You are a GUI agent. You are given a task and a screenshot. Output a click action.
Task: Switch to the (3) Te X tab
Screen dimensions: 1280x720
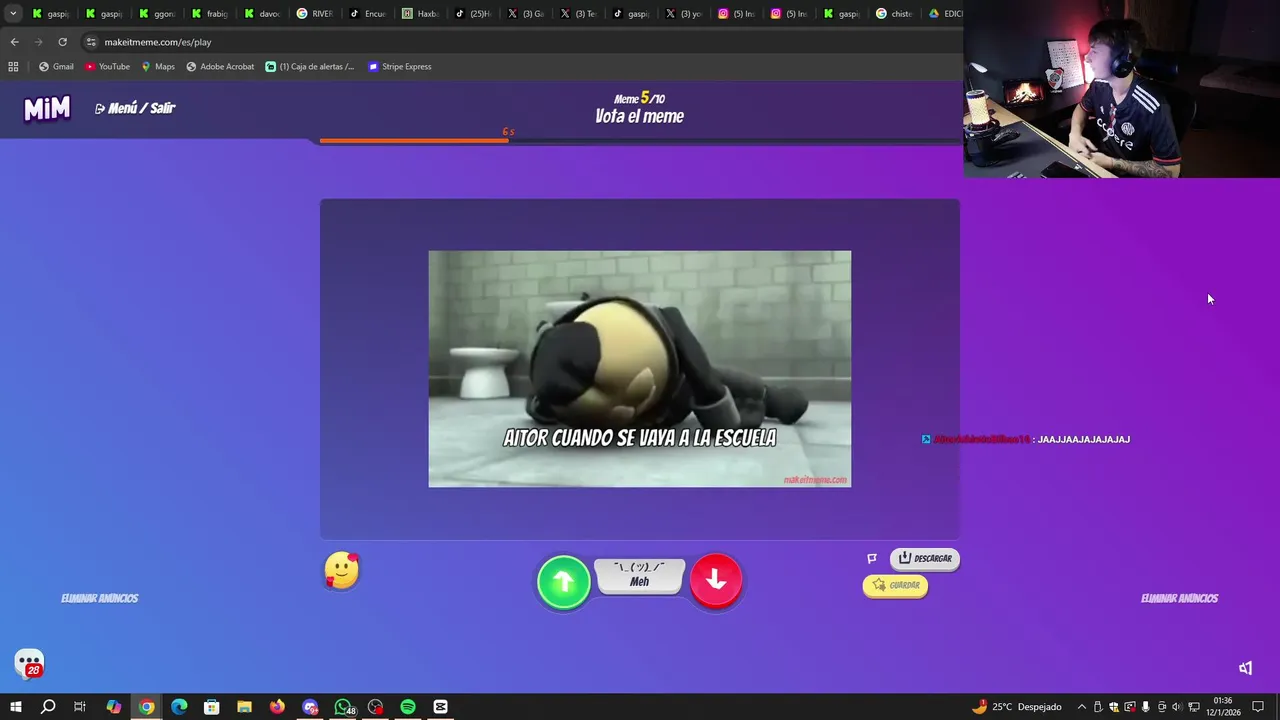coord(579,14)
